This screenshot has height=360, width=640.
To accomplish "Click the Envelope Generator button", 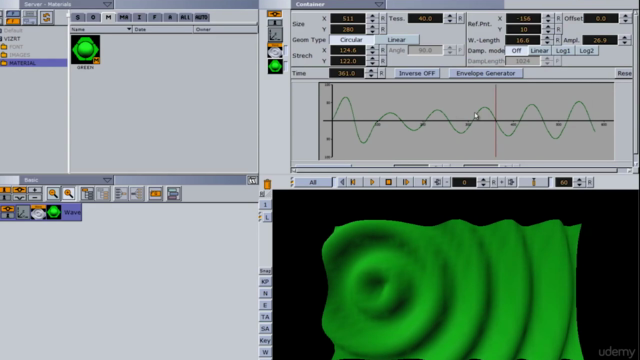I will pos(486,73).
